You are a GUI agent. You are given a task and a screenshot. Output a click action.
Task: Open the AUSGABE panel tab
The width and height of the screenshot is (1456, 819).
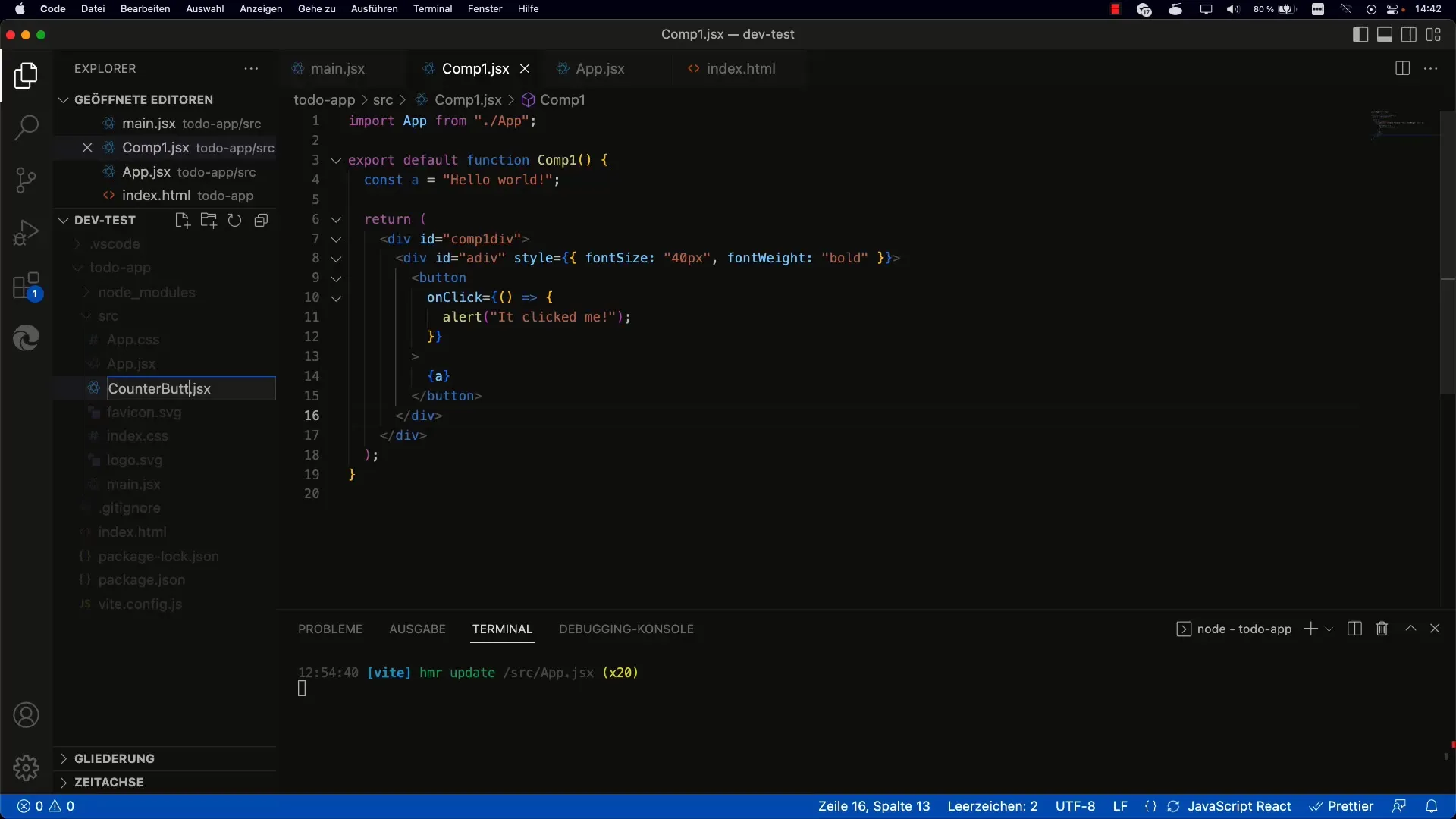(x=417, y=629)
